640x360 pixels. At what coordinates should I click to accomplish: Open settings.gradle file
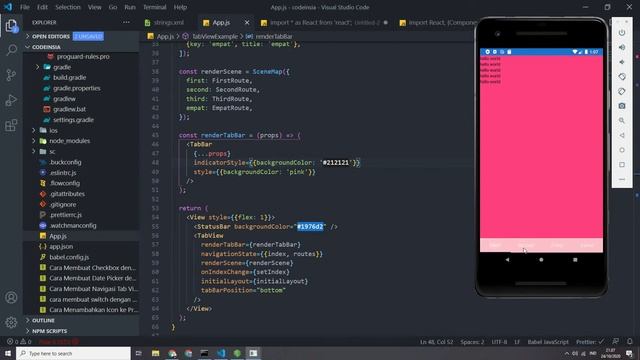click(73, 120)
